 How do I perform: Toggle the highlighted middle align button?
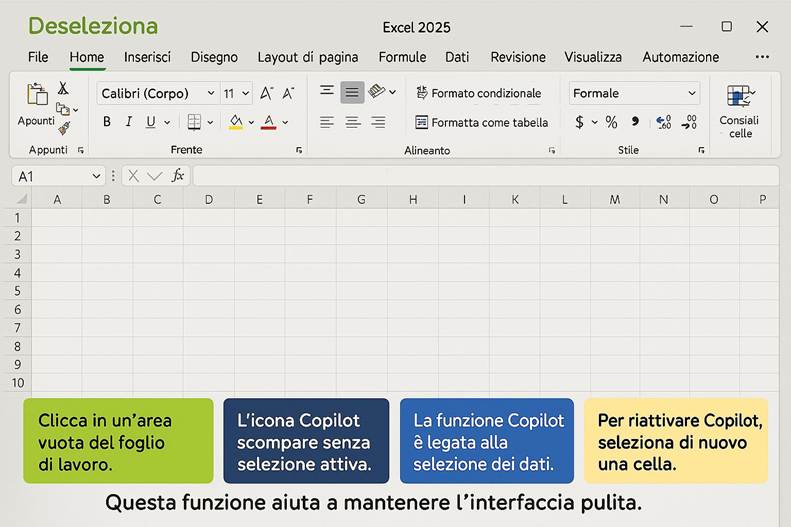[x=352, y=92]
